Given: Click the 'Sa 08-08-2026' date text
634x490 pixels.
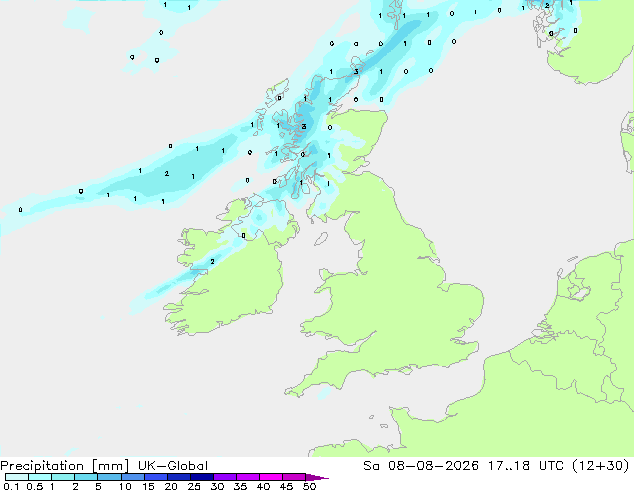Looking at the screenshot, I should point(421,466).
